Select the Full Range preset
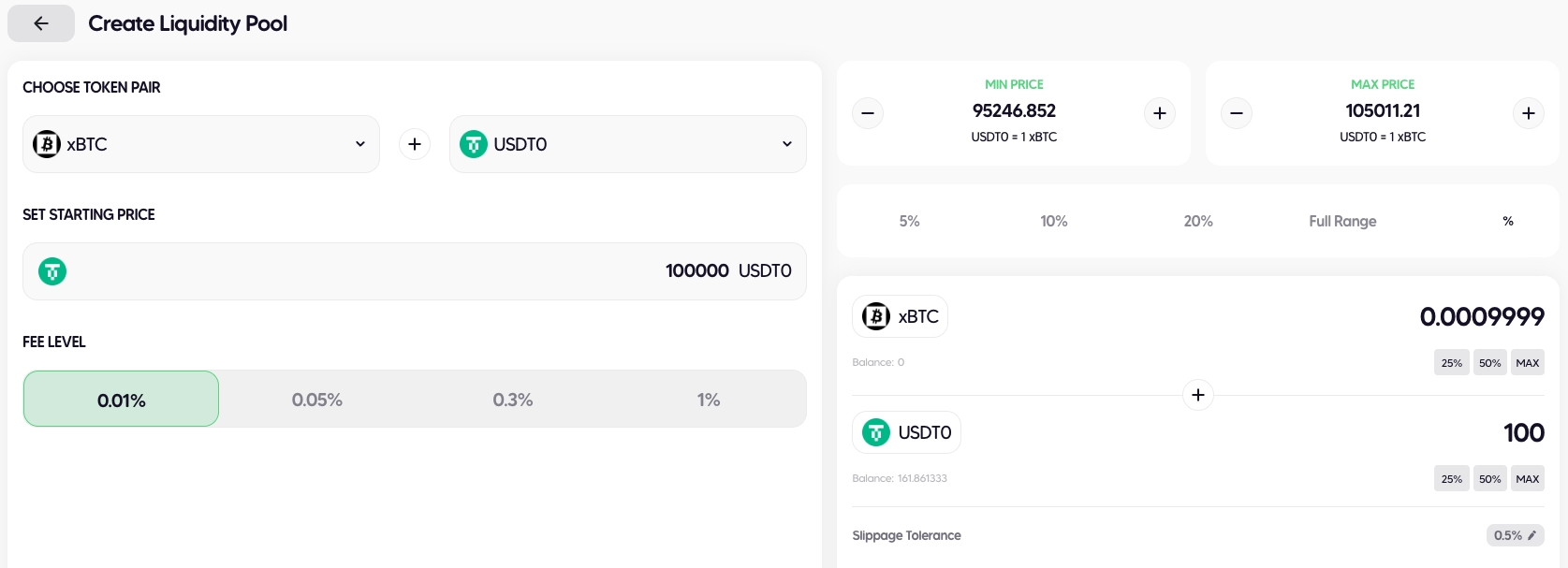The image size is (1568, 568). point(1342,221)
